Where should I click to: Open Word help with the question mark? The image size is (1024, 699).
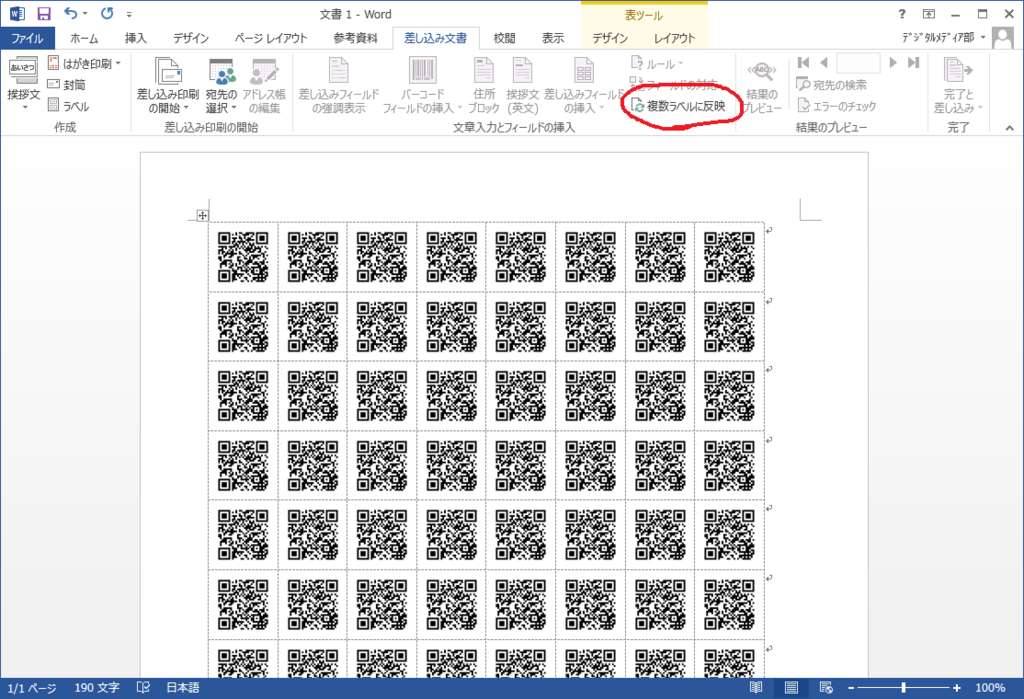(902, 14)
